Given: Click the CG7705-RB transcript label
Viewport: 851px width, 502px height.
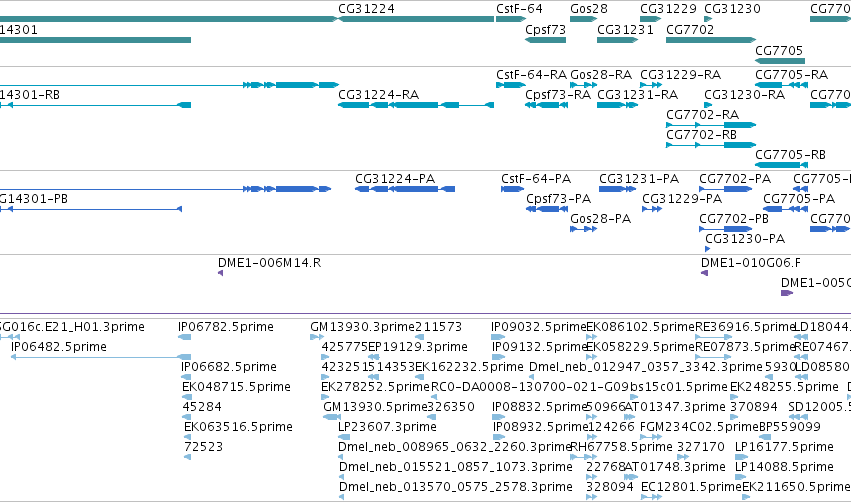Looking at the screenshot, I should click(790, 155).
